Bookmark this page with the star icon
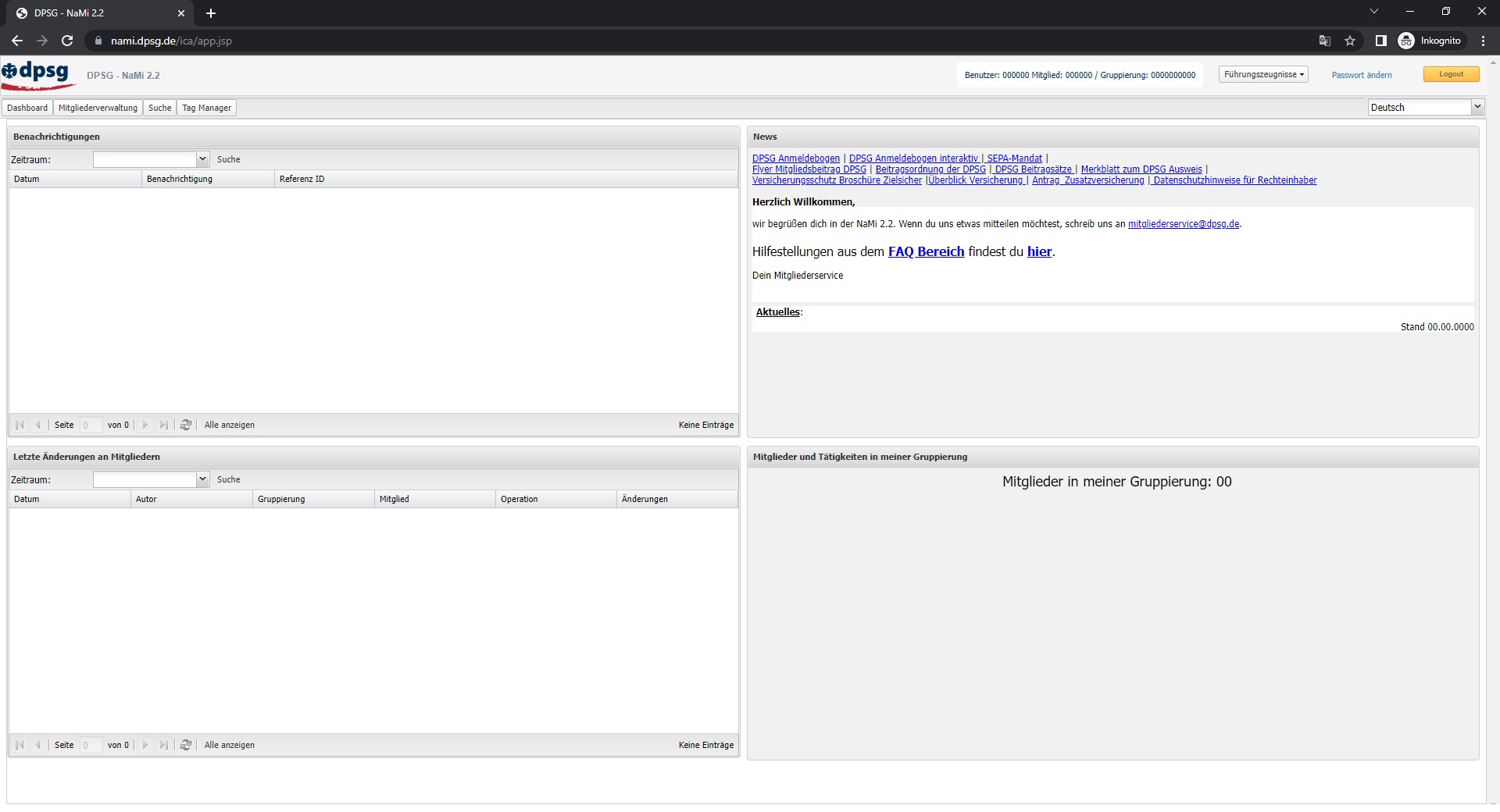The height and width of the screenshot is (812, 1500). (x=1350, y=41)
